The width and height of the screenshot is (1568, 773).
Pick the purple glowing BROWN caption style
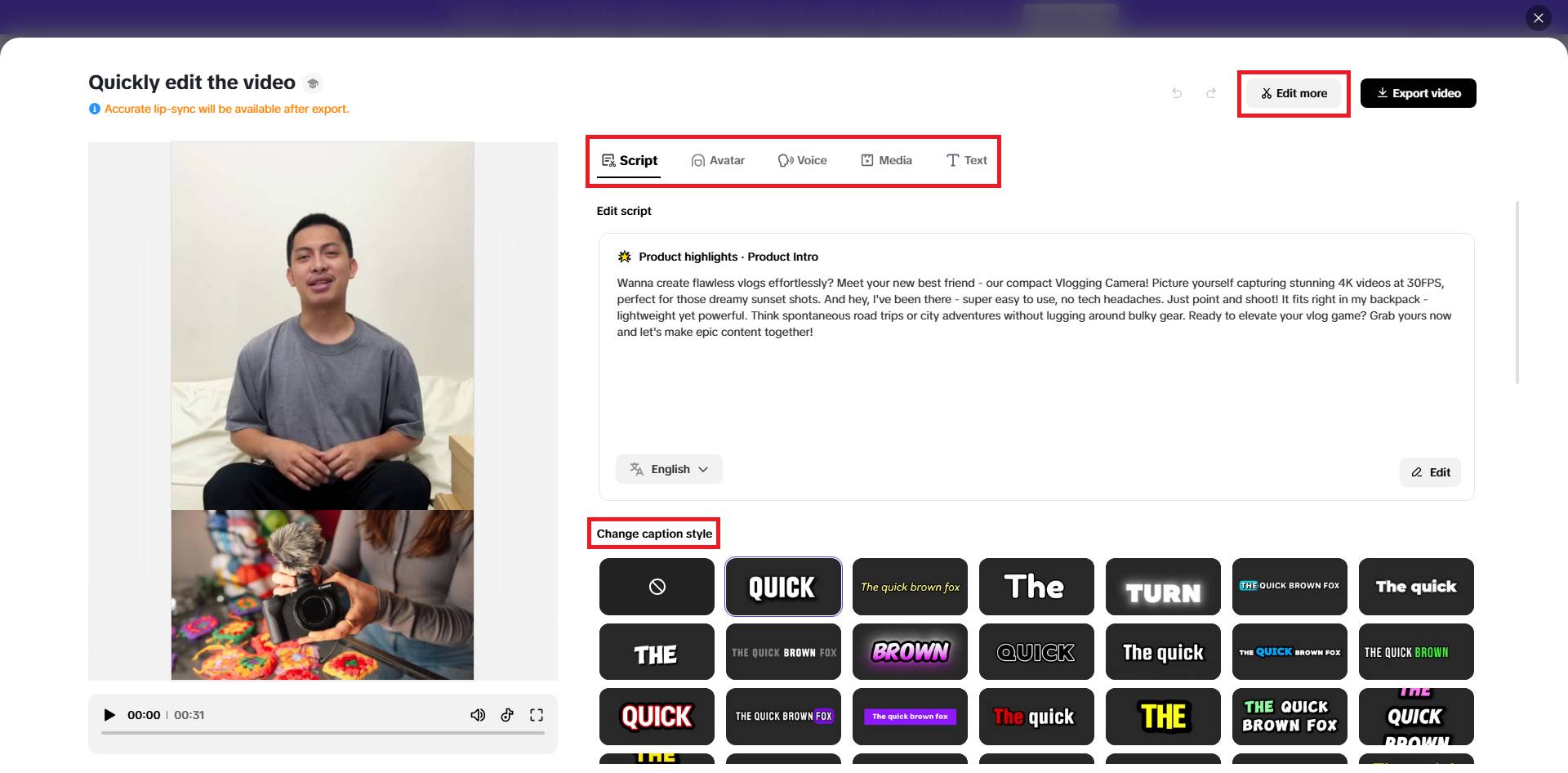point(910,652)
